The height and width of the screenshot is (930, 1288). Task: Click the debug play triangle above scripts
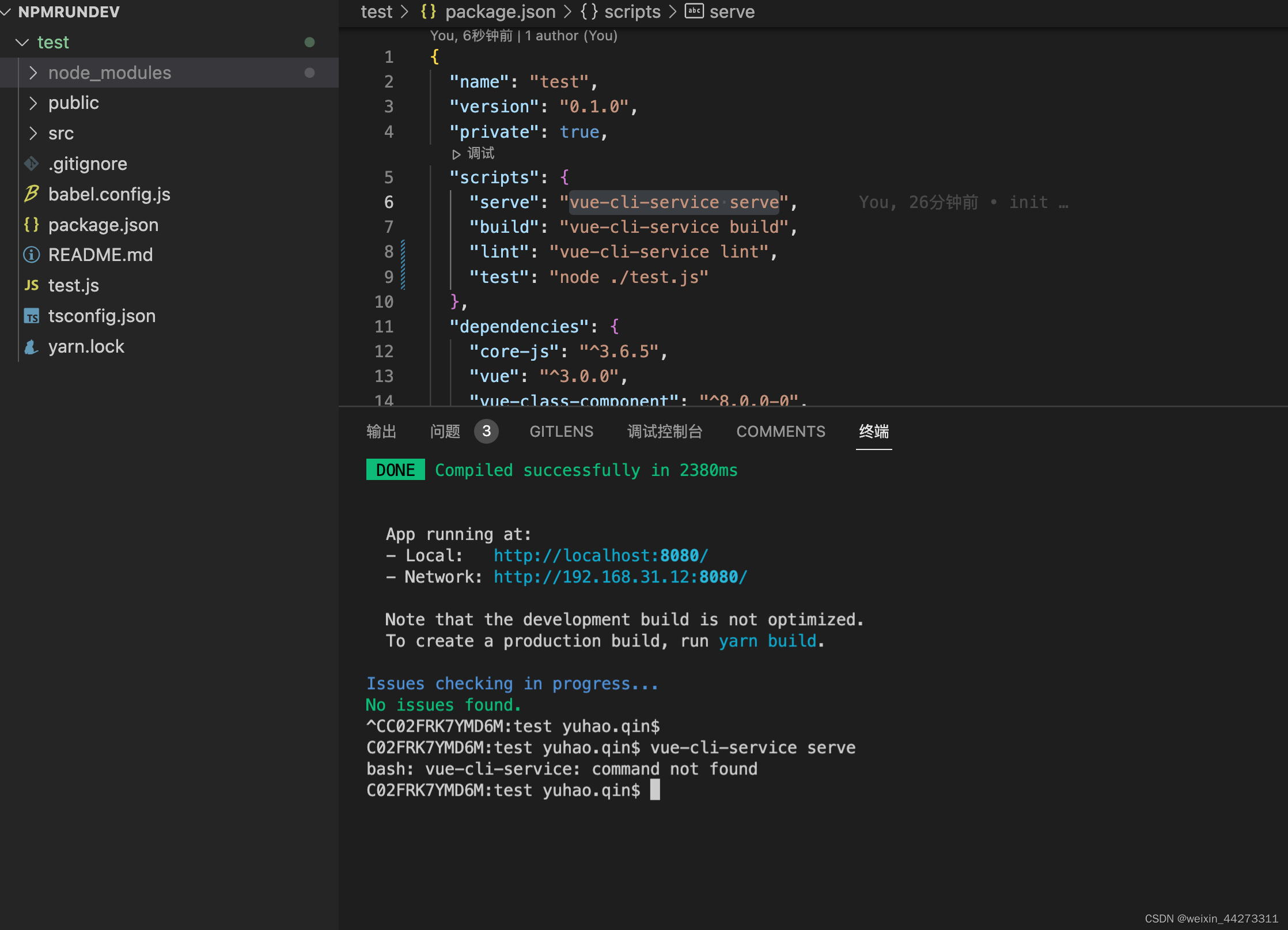(x=456, y=154)
